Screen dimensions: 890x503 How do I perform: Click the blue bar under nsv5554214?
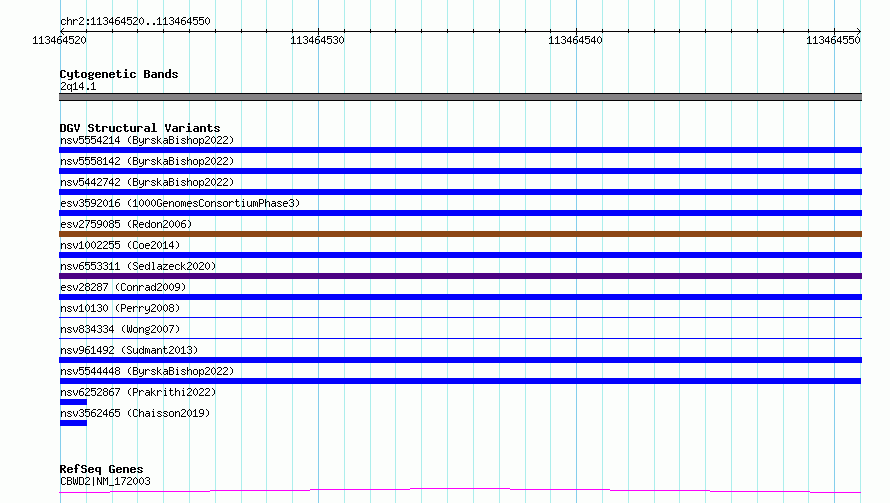coord(460,150)
